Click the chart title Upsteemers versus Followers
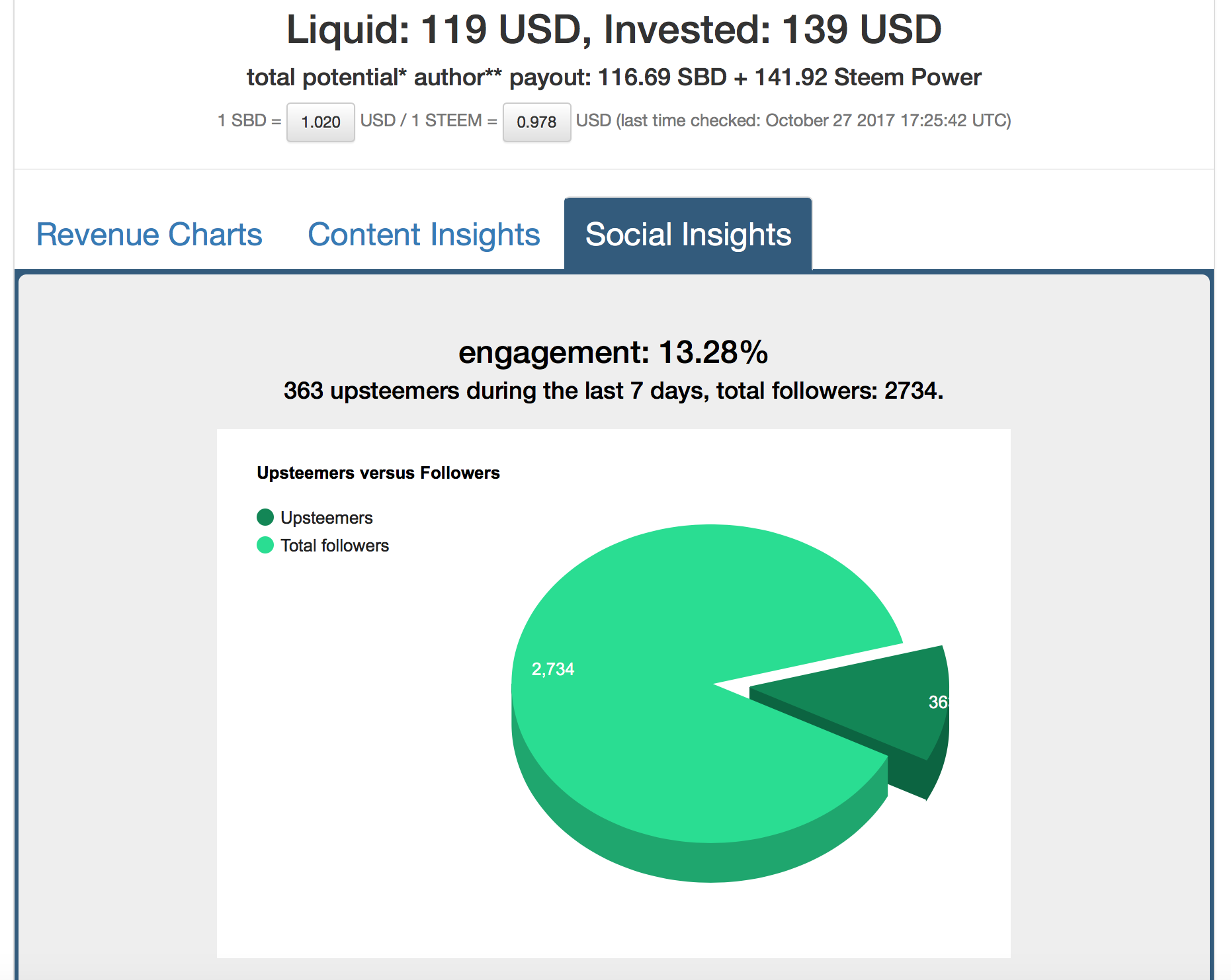The image size is (1231, 980). coord(378,473)
